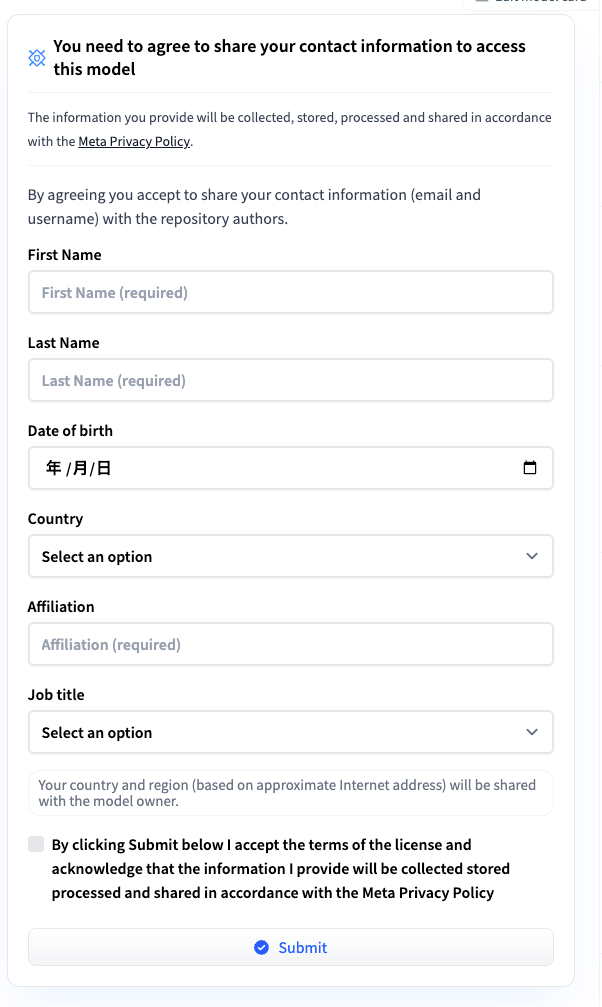Screen dimensions: 602x1007
Task: Click into the Affiliation text field
Action: click(290, 645)
